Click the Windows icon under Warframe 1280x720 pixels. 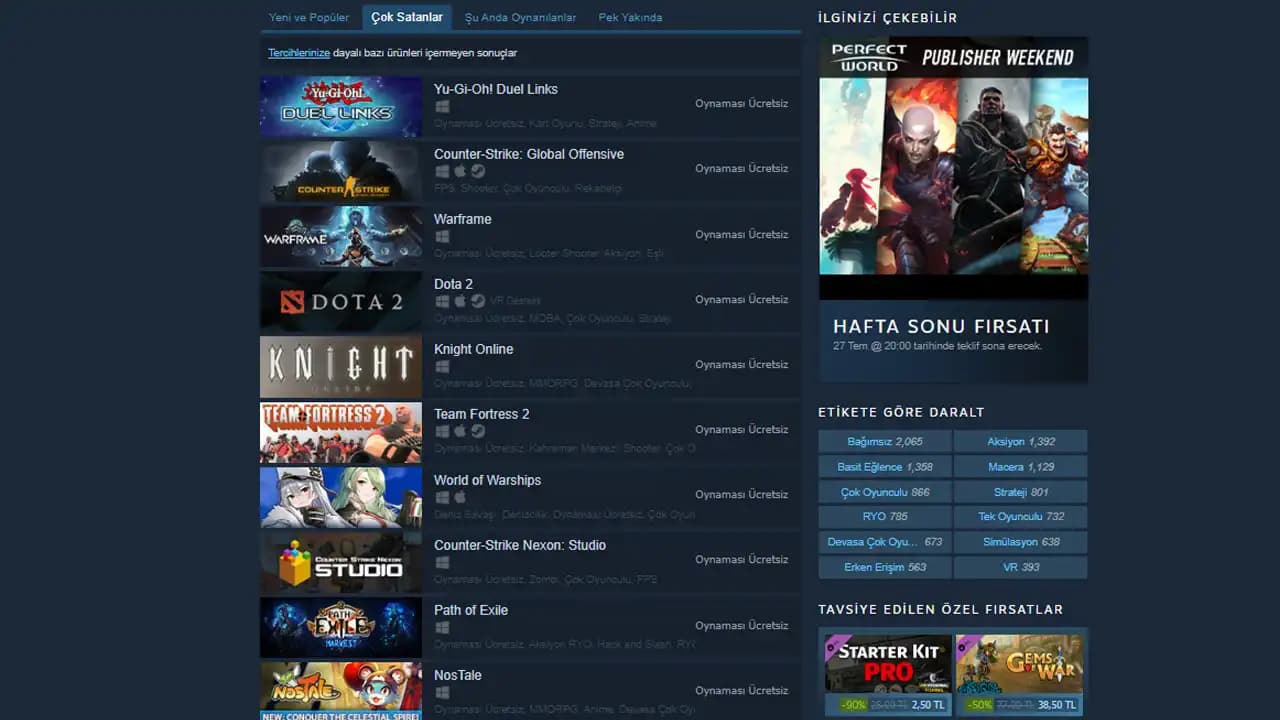coord(442,236)
